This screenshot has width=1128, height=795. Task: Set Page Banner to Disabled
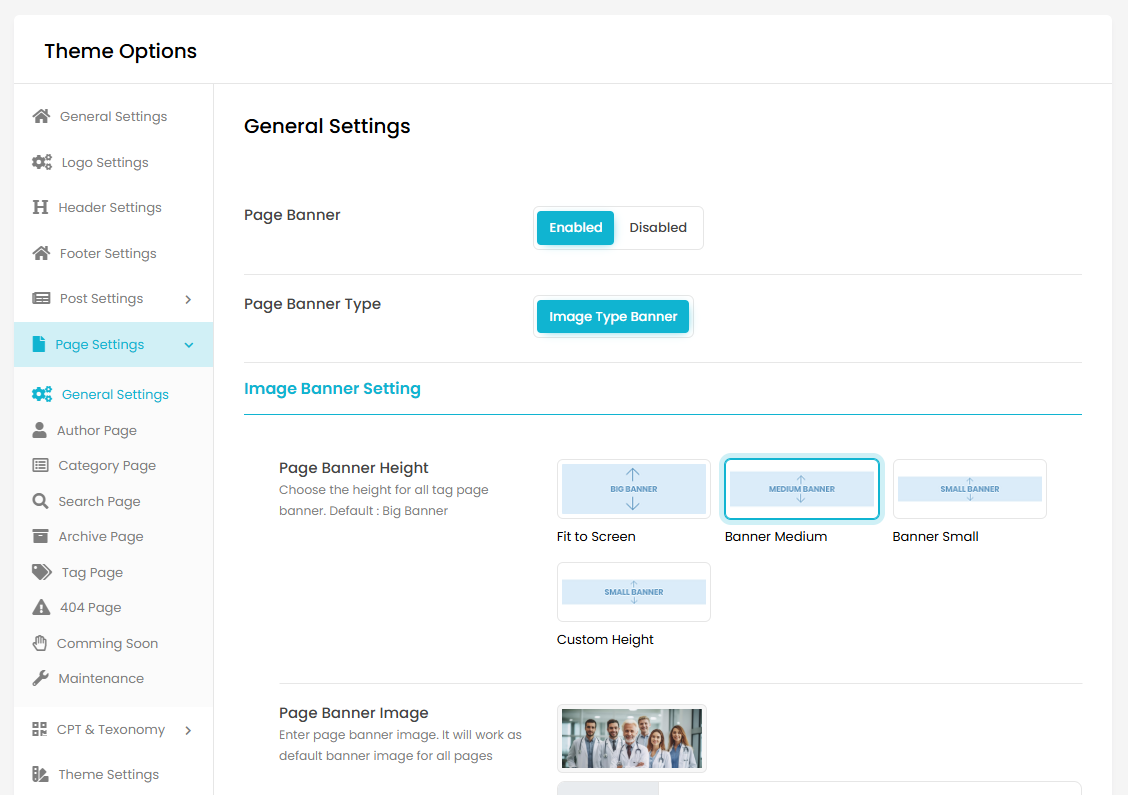pos(657,228)
